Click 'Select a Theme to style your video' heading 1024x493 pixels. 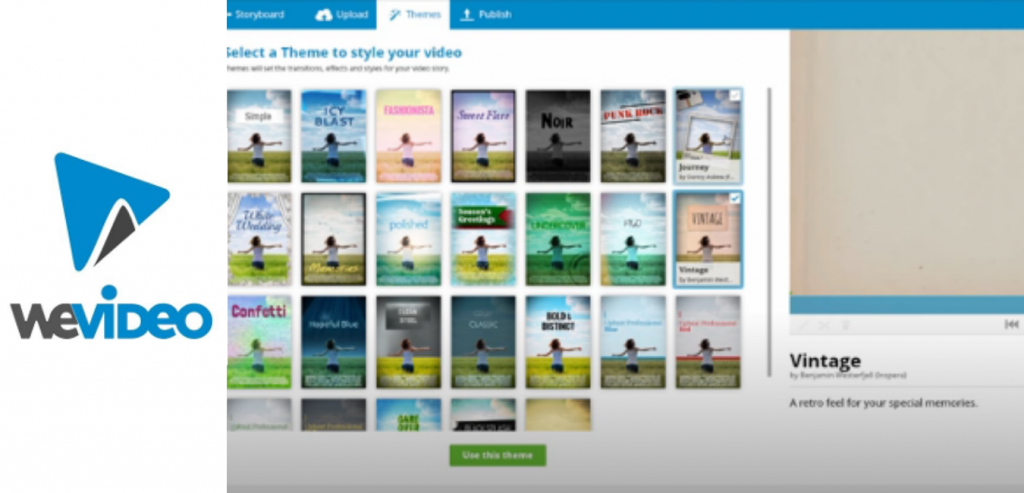tap(344, 52)
